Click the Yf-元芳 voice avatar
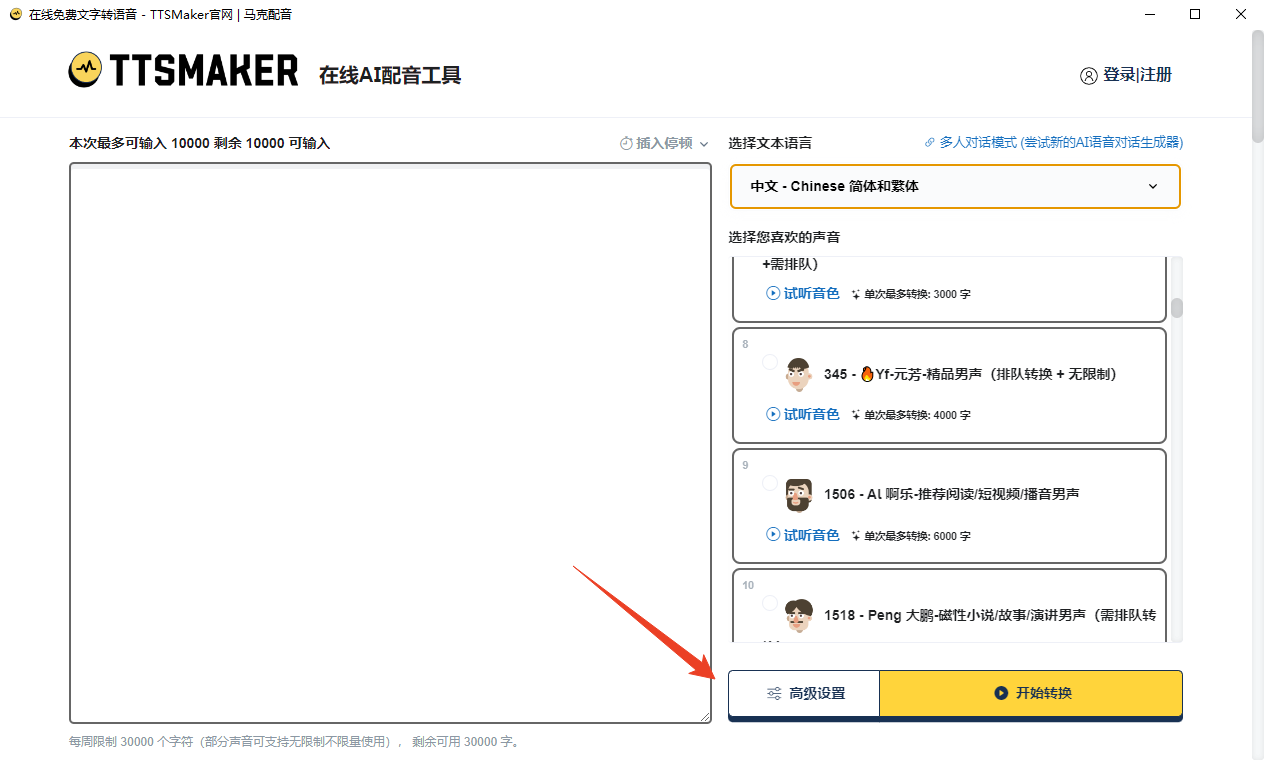The width and height of the screenshot is (1264, 760). pyautogui.click(x=798, y=374)
